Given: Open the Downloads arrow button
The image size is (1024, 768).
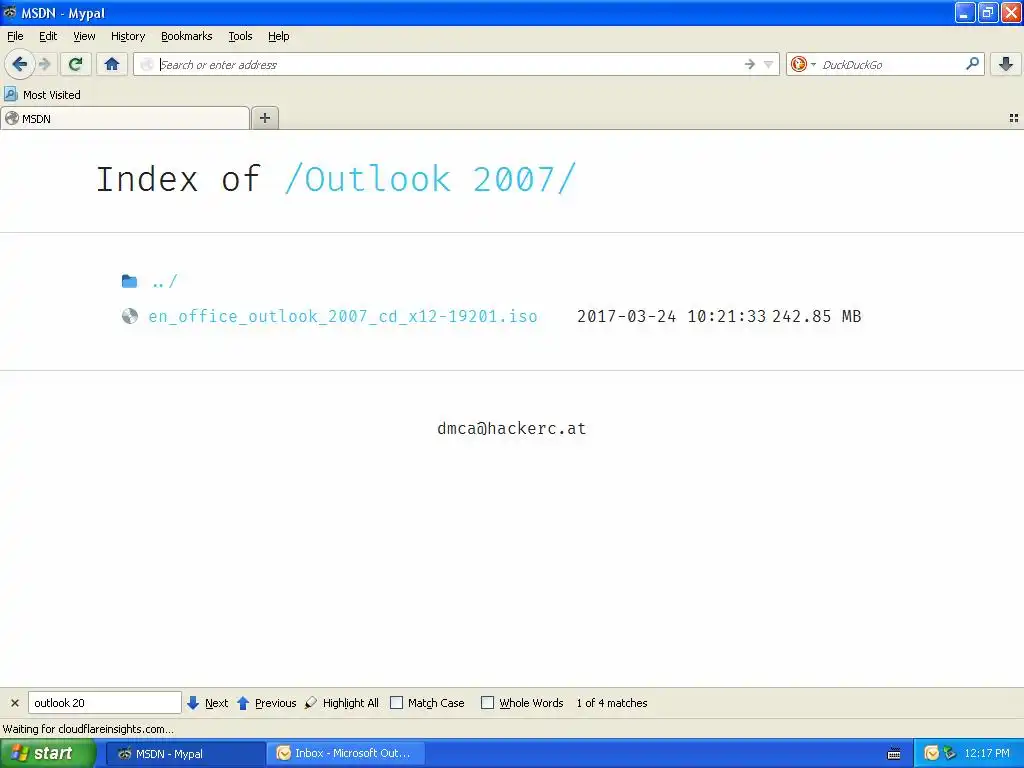Looking at the screenshot, I should click(x=1006, y=64).
